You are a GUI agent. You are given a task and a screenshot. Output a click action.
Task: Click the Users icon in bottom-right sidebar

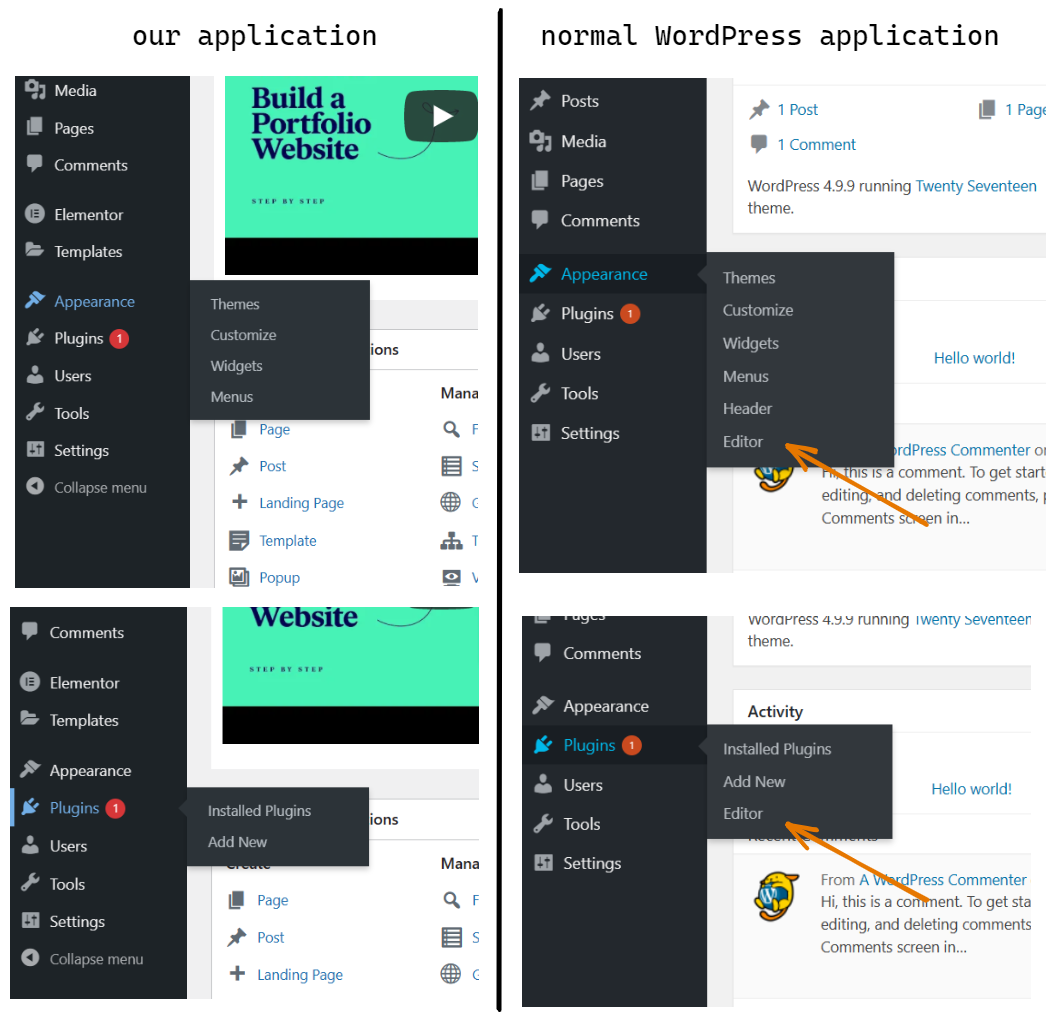543,784
